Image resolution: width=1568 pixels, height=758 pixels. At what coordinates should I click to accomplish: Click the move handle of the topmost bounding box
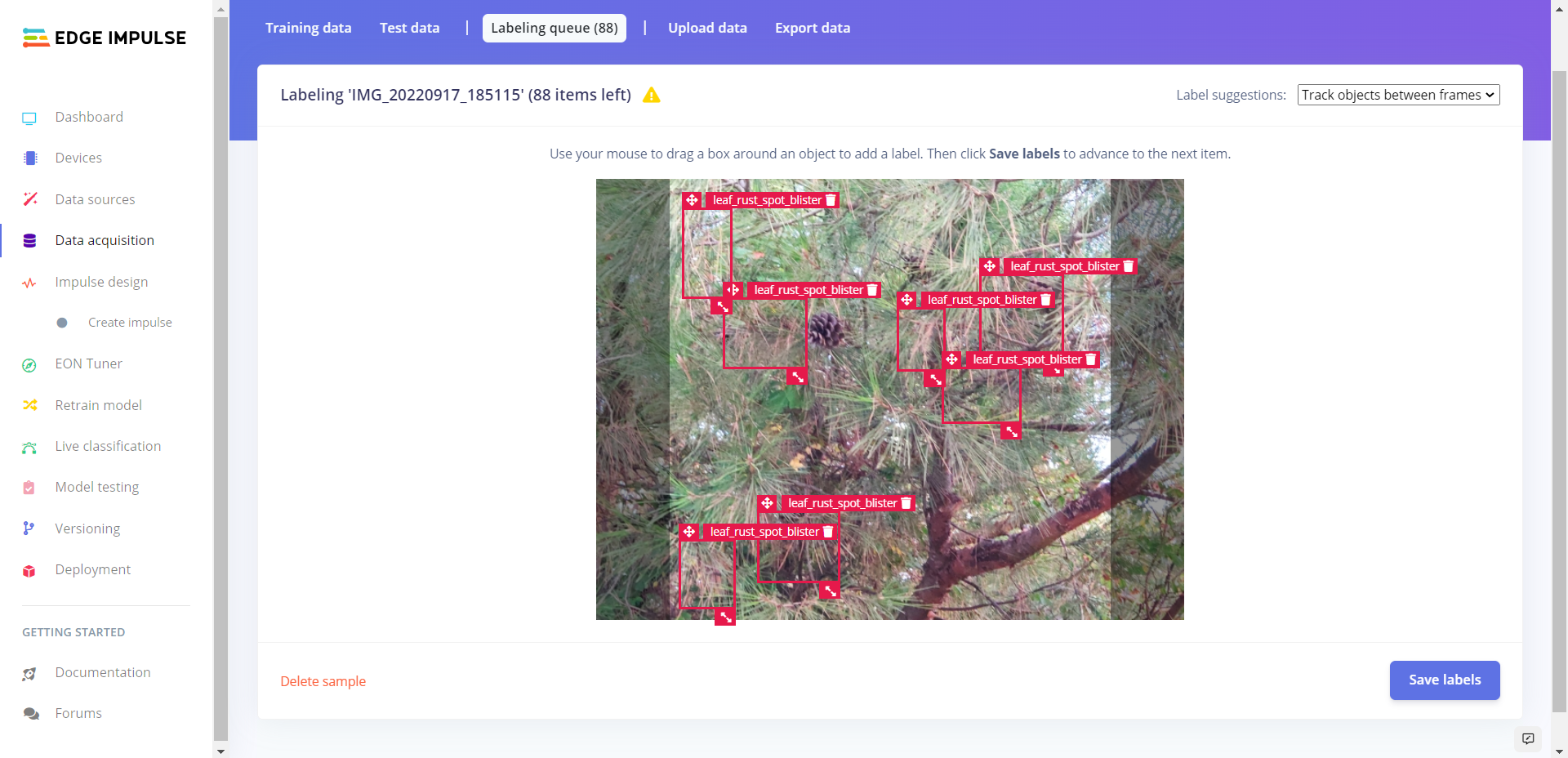(692, 200)
